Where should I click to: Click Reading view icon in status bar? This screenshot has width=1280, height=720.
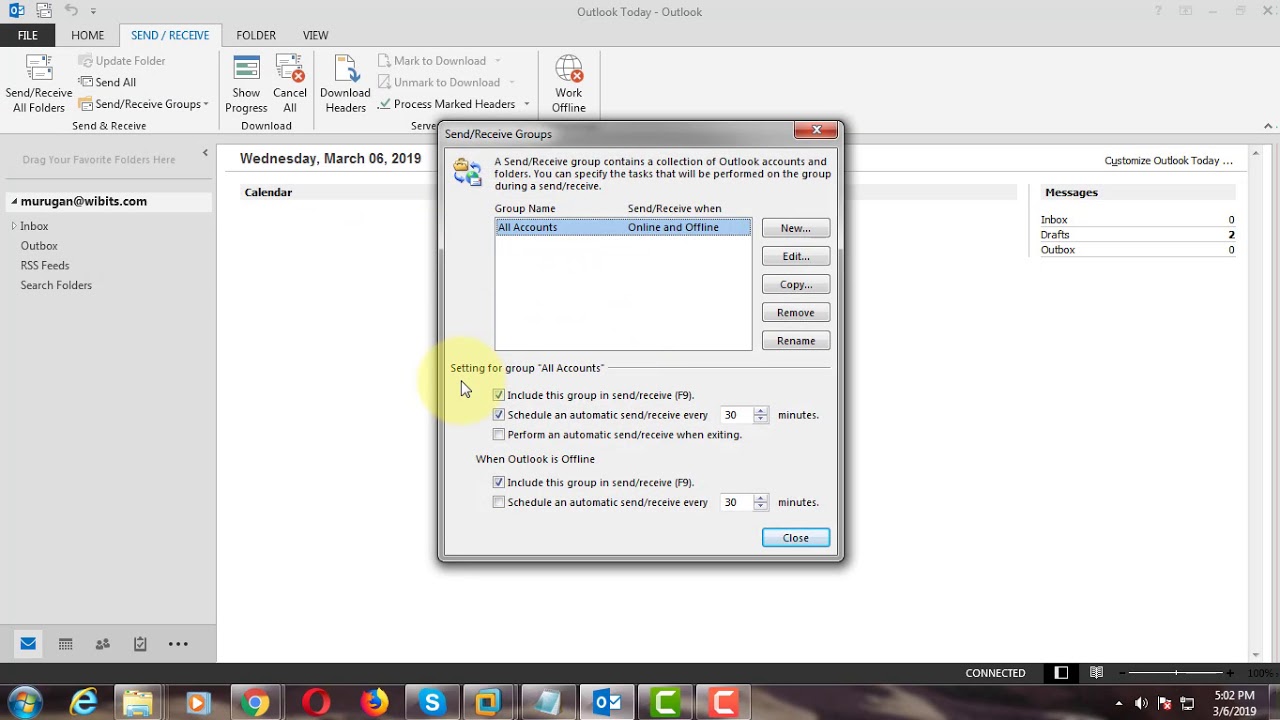[x=1097, y=673]
